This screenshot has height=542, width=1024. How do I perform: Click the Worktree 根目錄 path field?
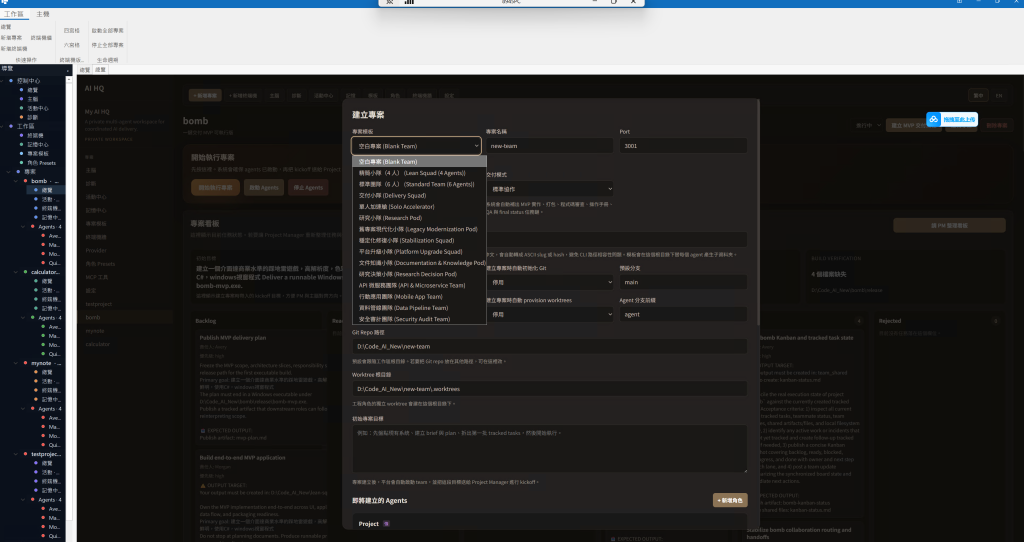(550, 388)
